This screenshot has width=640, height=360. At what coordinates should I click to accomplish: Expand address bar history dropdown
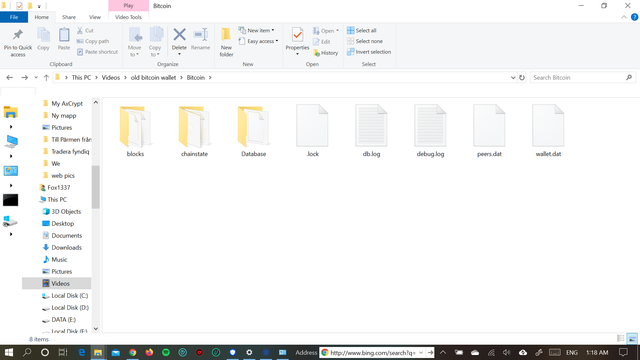pyautogui.click(x=513, y=78)
